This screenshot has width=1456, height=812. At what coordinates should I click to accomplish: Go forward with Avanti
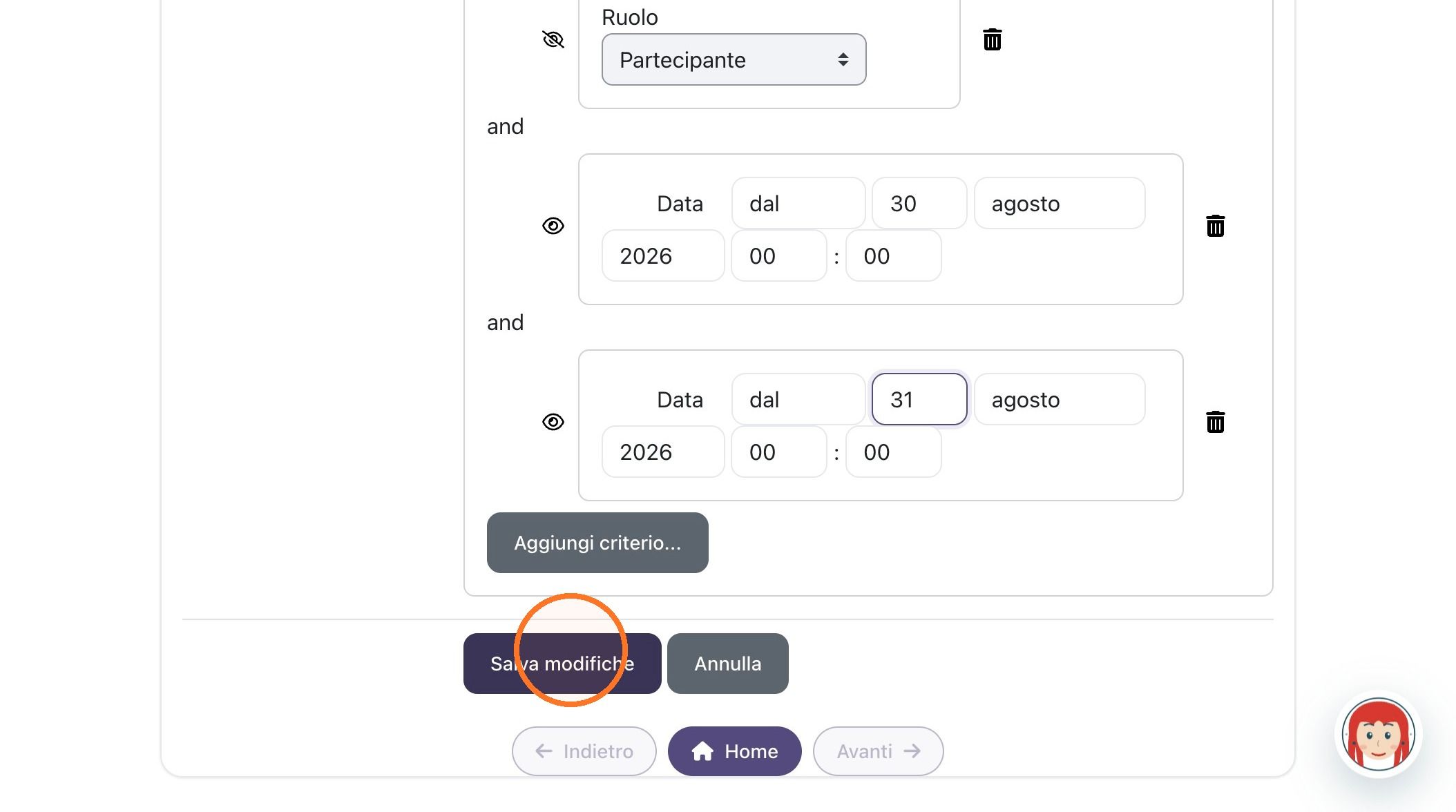click(879, 751)
